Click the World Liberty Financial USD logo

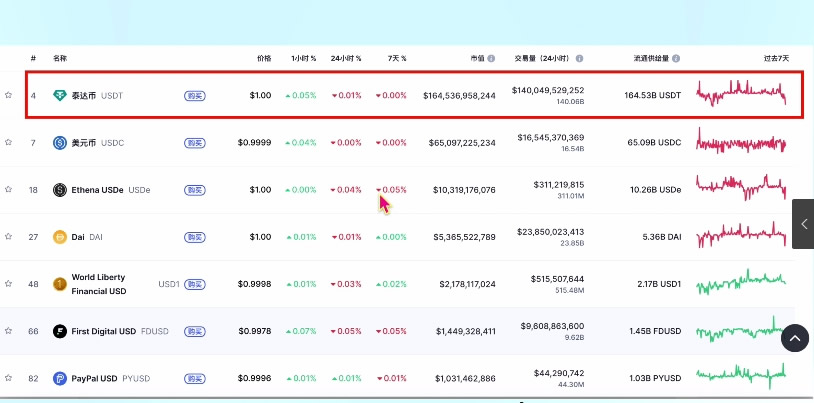60,284
